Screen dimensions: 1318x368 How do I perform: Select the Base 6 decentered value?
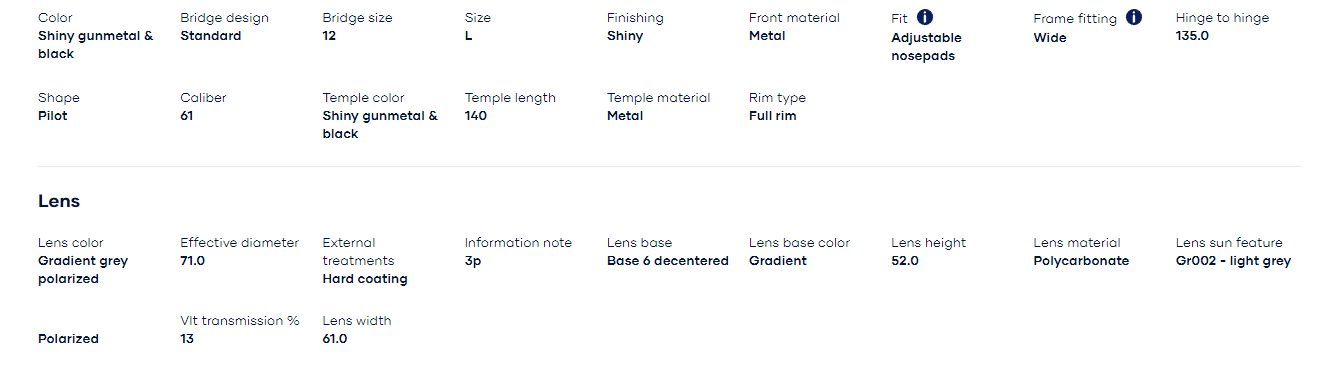point(668,261)
